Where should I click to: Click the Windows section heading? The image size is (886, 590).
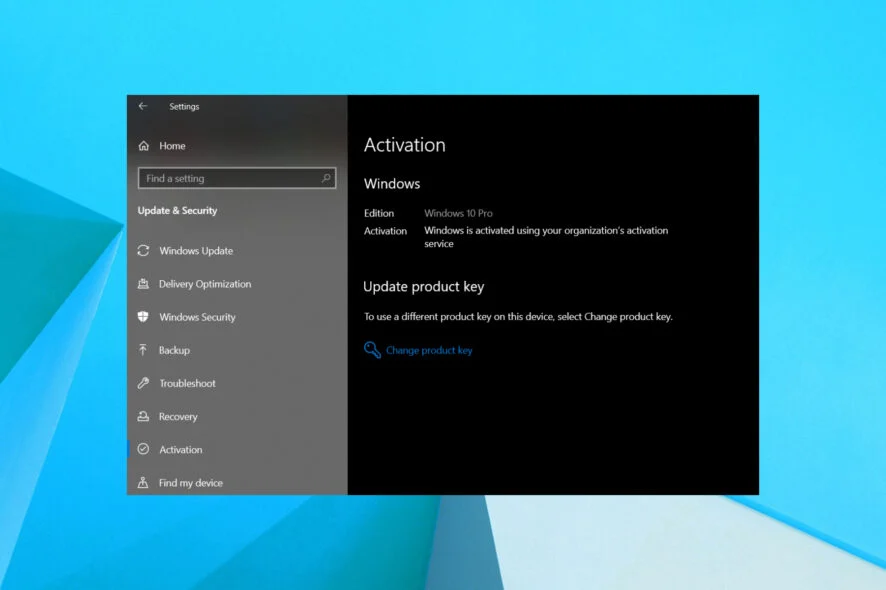392,184
